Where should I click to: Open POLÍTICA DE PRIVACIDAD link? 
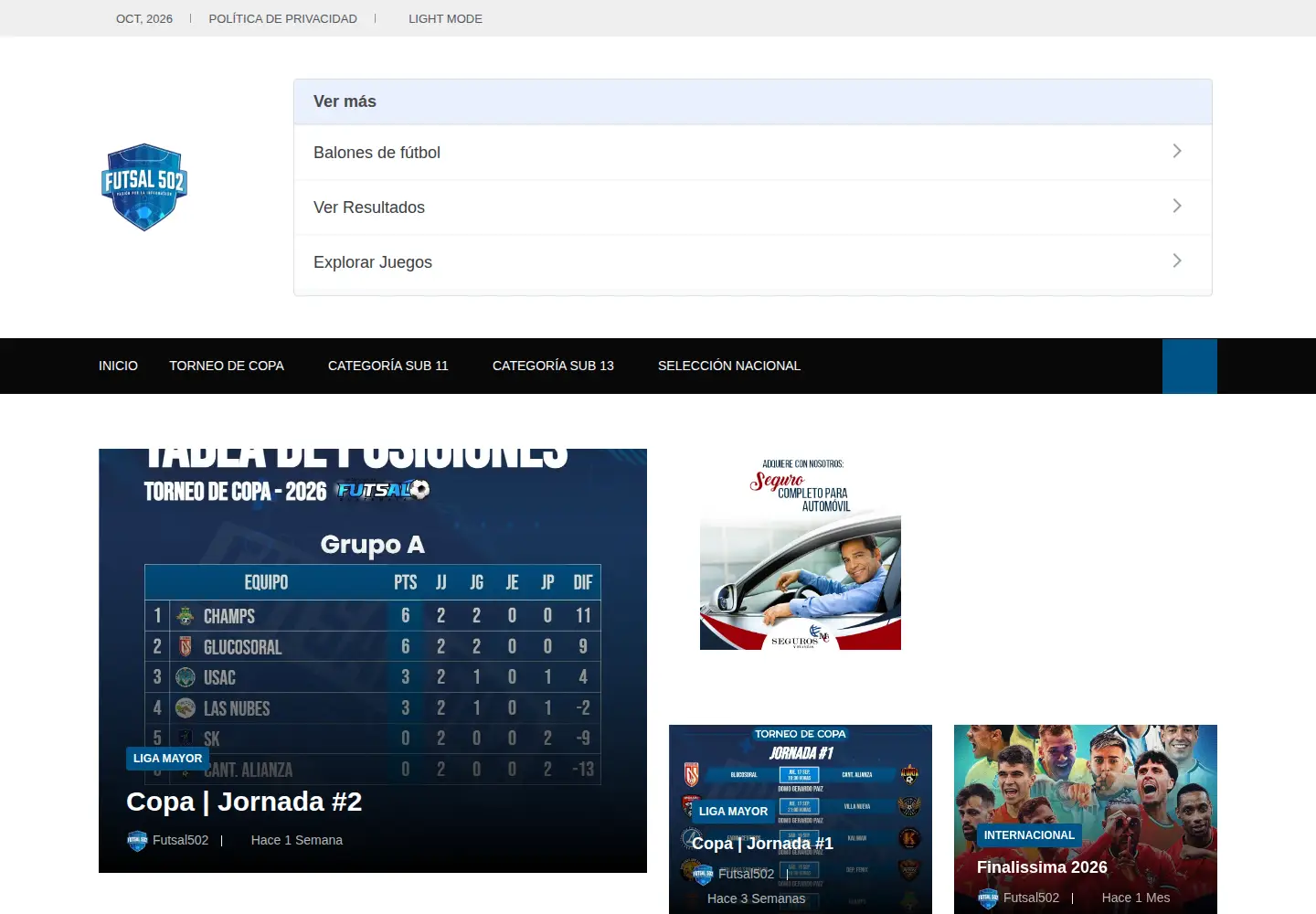(282, 18)
